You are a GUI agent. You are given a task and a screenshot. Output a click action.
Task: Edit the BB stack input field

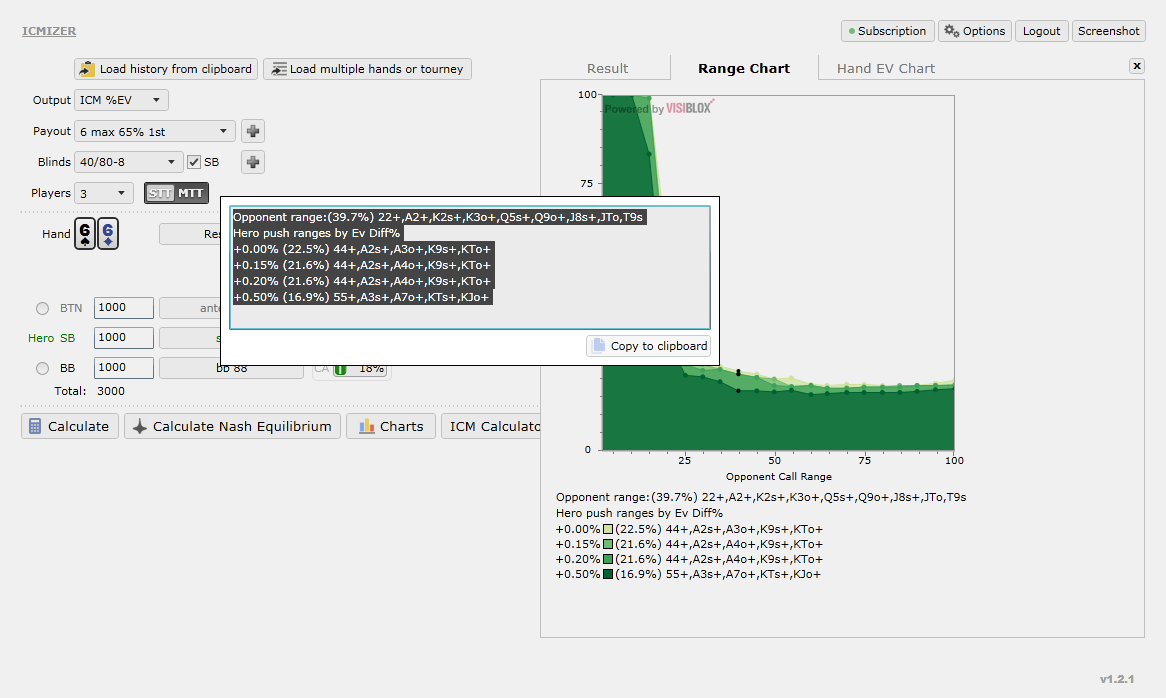coord(123,367)
